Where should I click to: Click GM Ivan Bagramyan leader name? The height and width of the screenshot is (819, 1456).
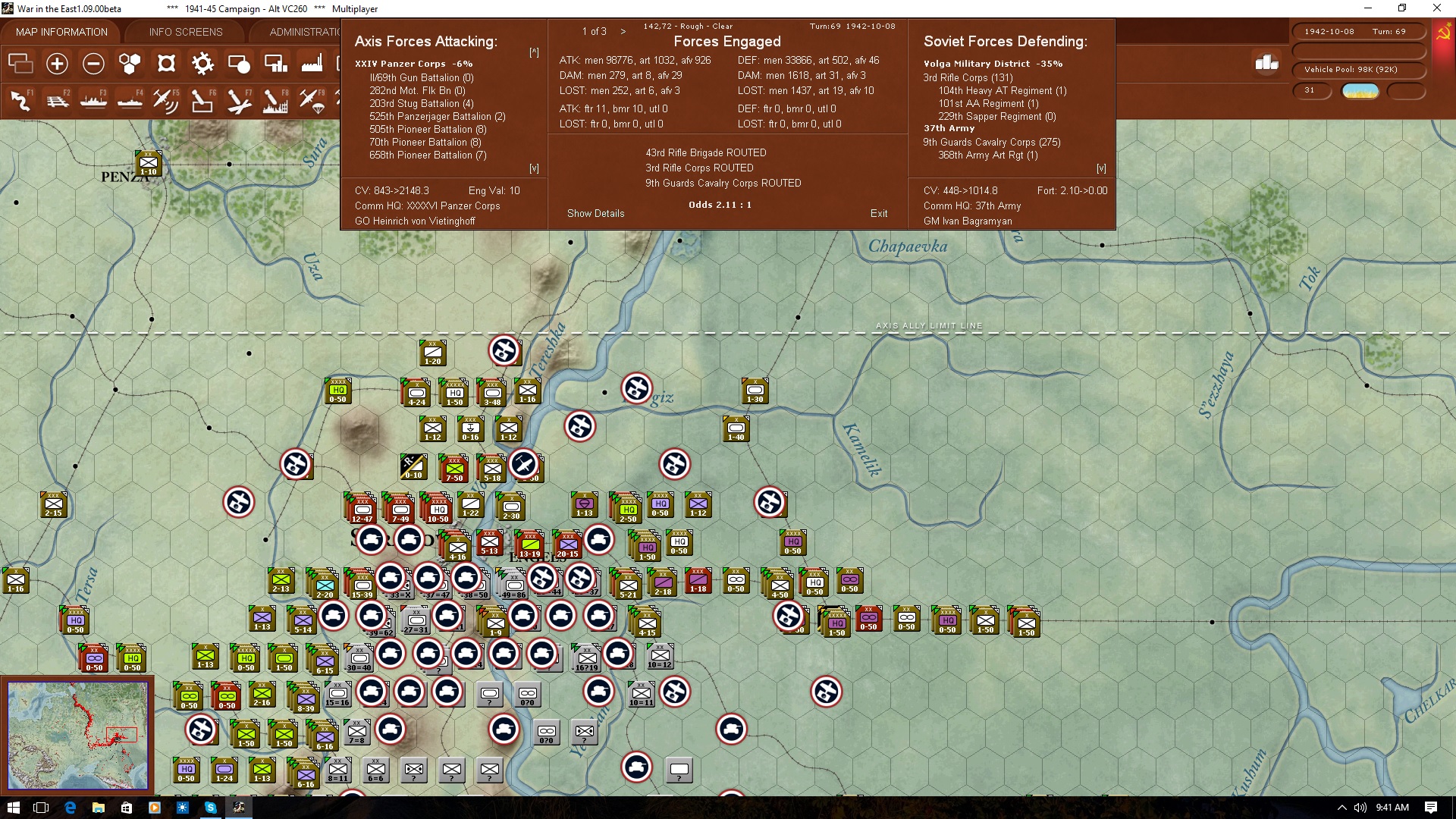coord(968,221)
